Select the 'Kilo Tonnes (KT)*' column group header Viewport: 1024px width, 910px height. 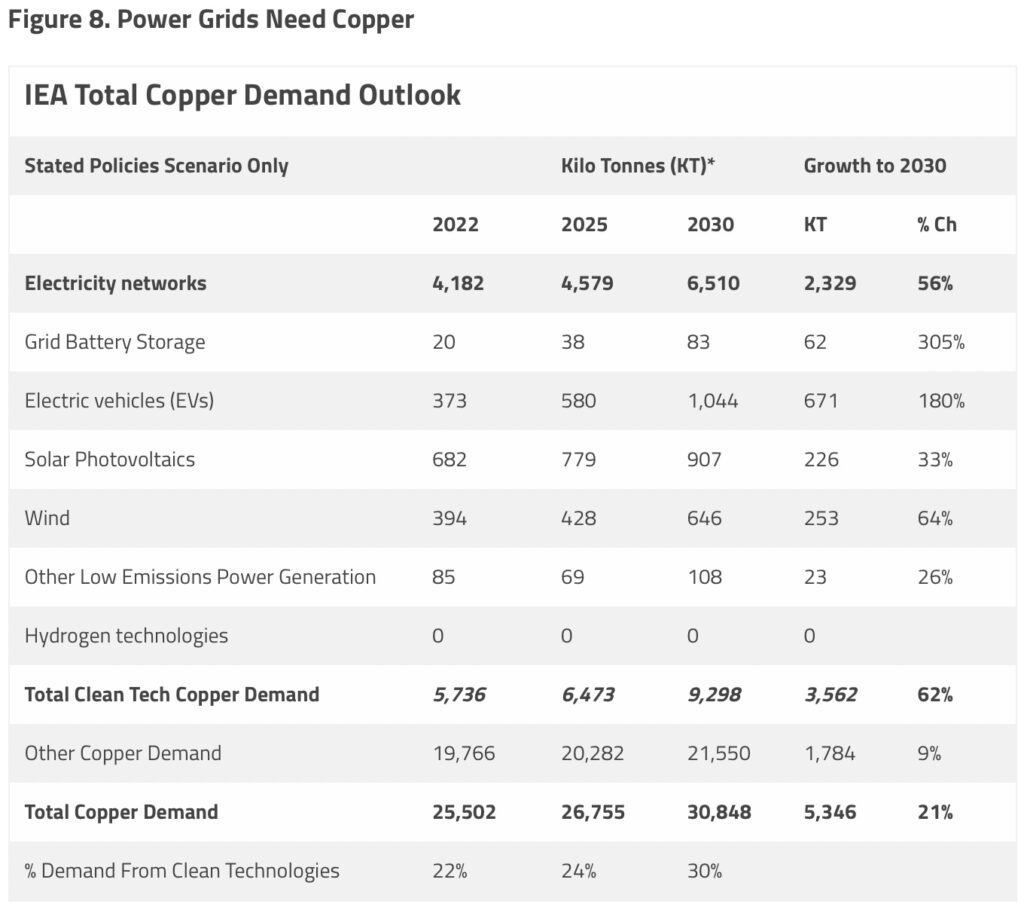[x=638, y=166]
